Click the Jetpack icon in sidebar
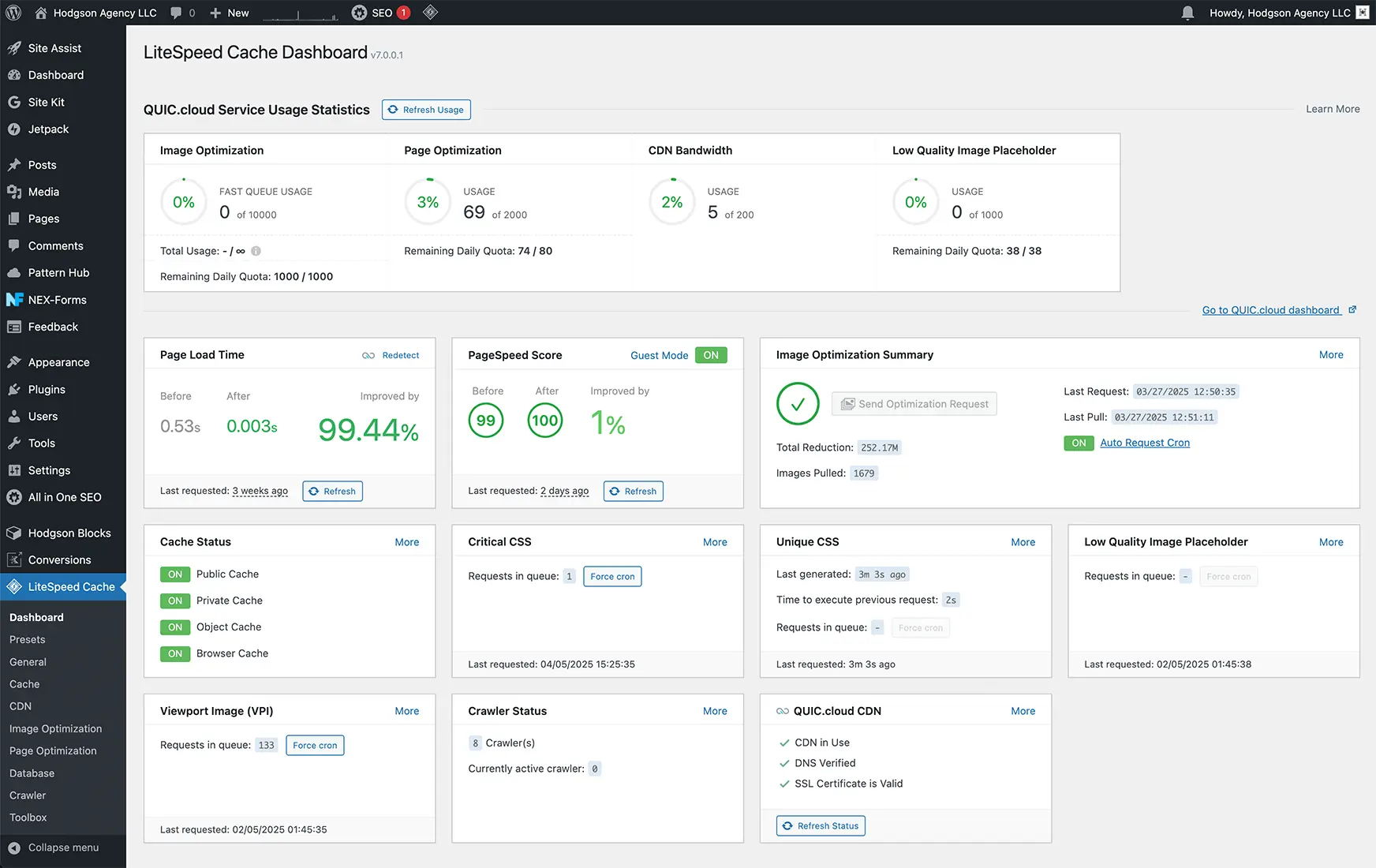Viewport: 1376px width, 868px height. pyautogui.click(x=14, y=129)
